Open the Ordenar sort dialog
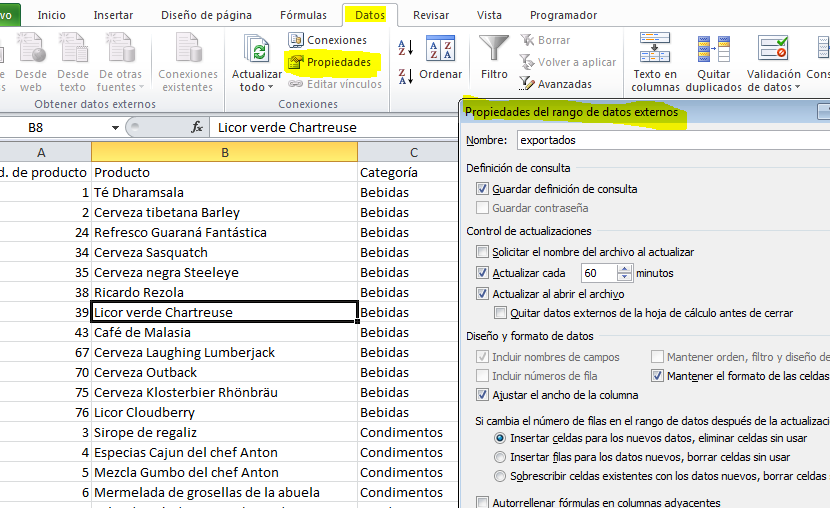The width and height of the screenshot is (830, 508). (x=440, y=57)
